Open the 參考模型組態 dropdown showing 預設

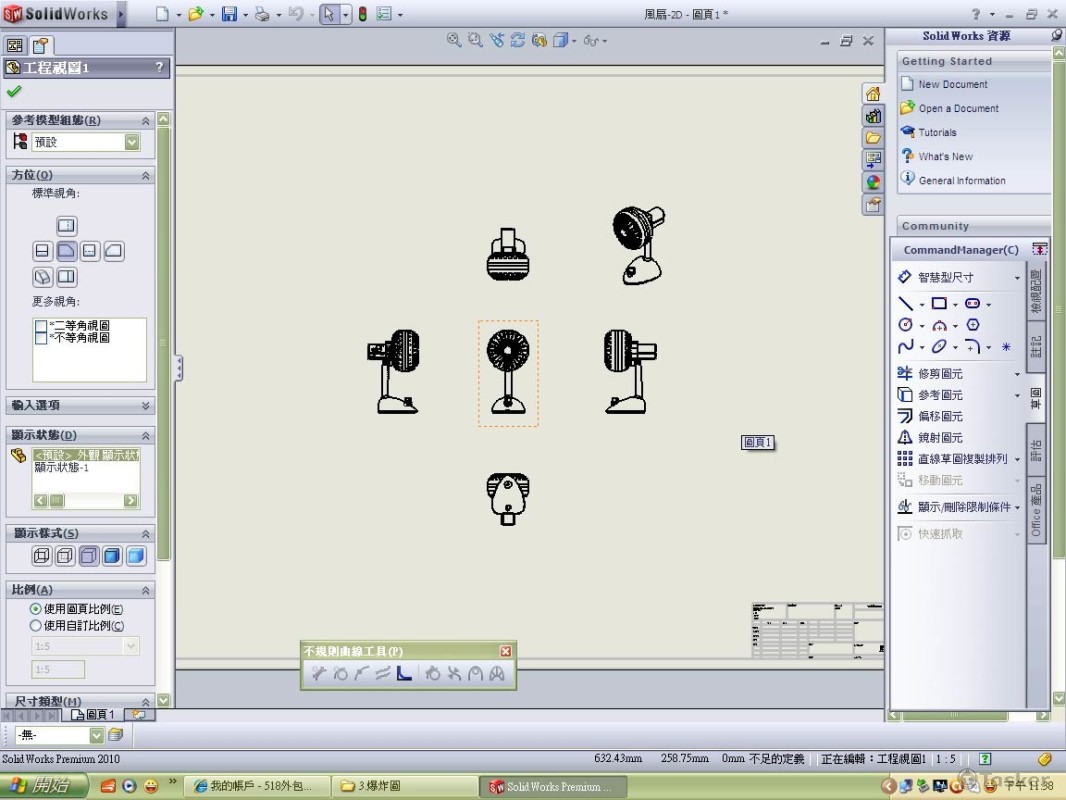tap(132, 143)
